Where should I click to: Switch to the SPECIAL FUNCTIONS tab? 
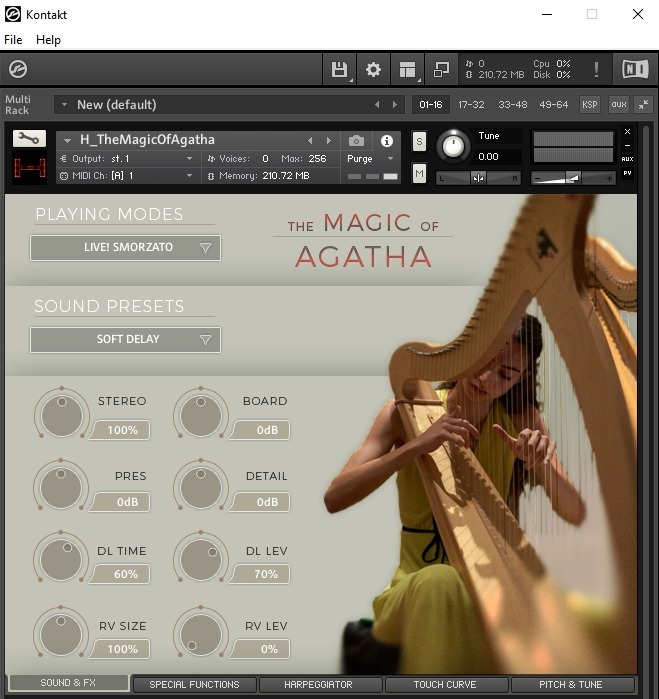194,684
